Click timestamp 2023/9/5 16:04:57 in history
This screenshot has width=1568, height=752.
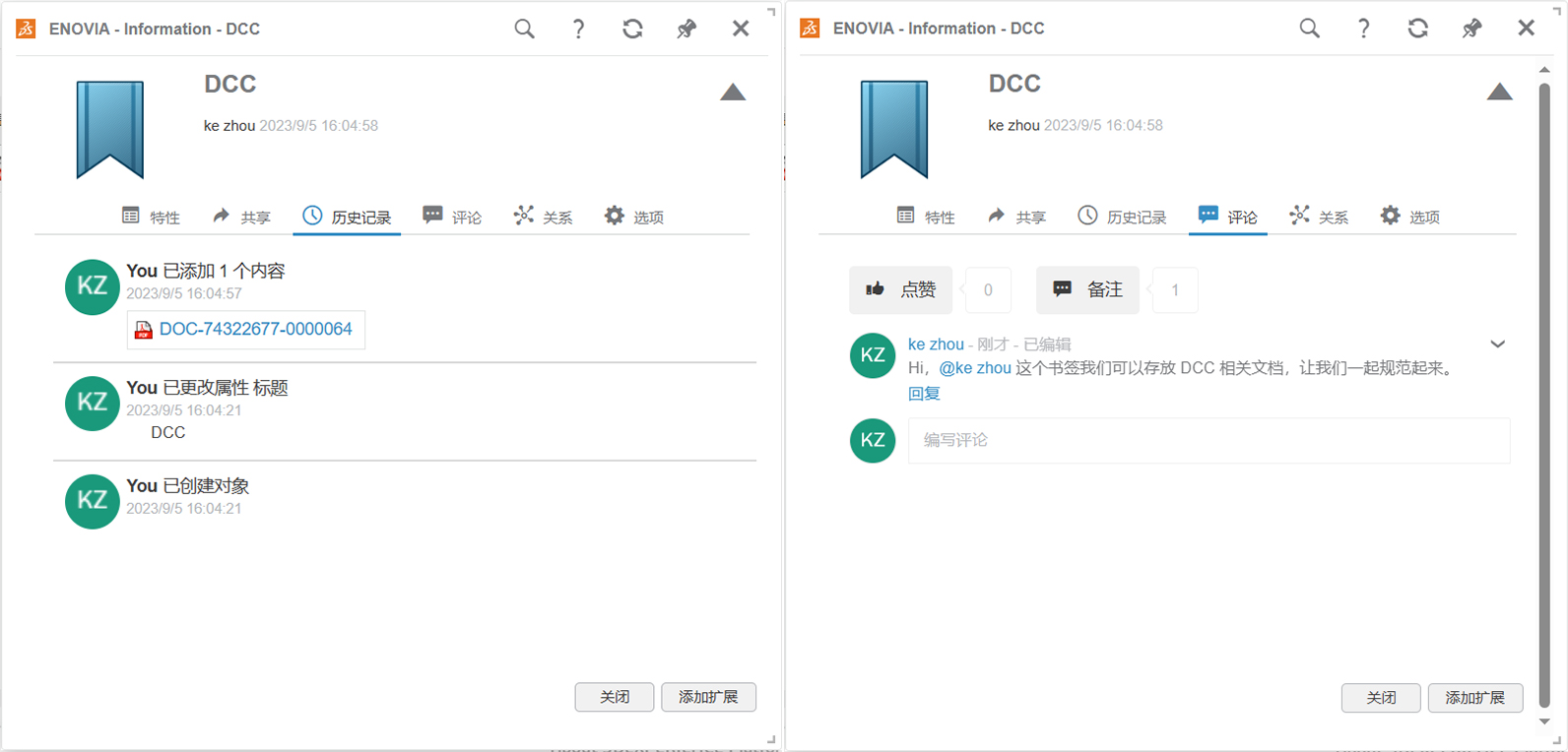[x=184, y=293]
